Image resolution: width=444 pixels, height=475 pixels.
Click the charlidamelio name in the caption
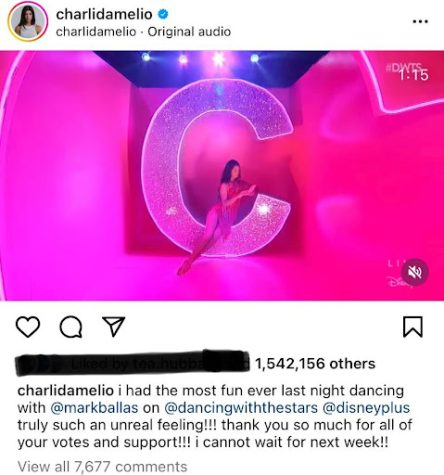click(65, 390)
